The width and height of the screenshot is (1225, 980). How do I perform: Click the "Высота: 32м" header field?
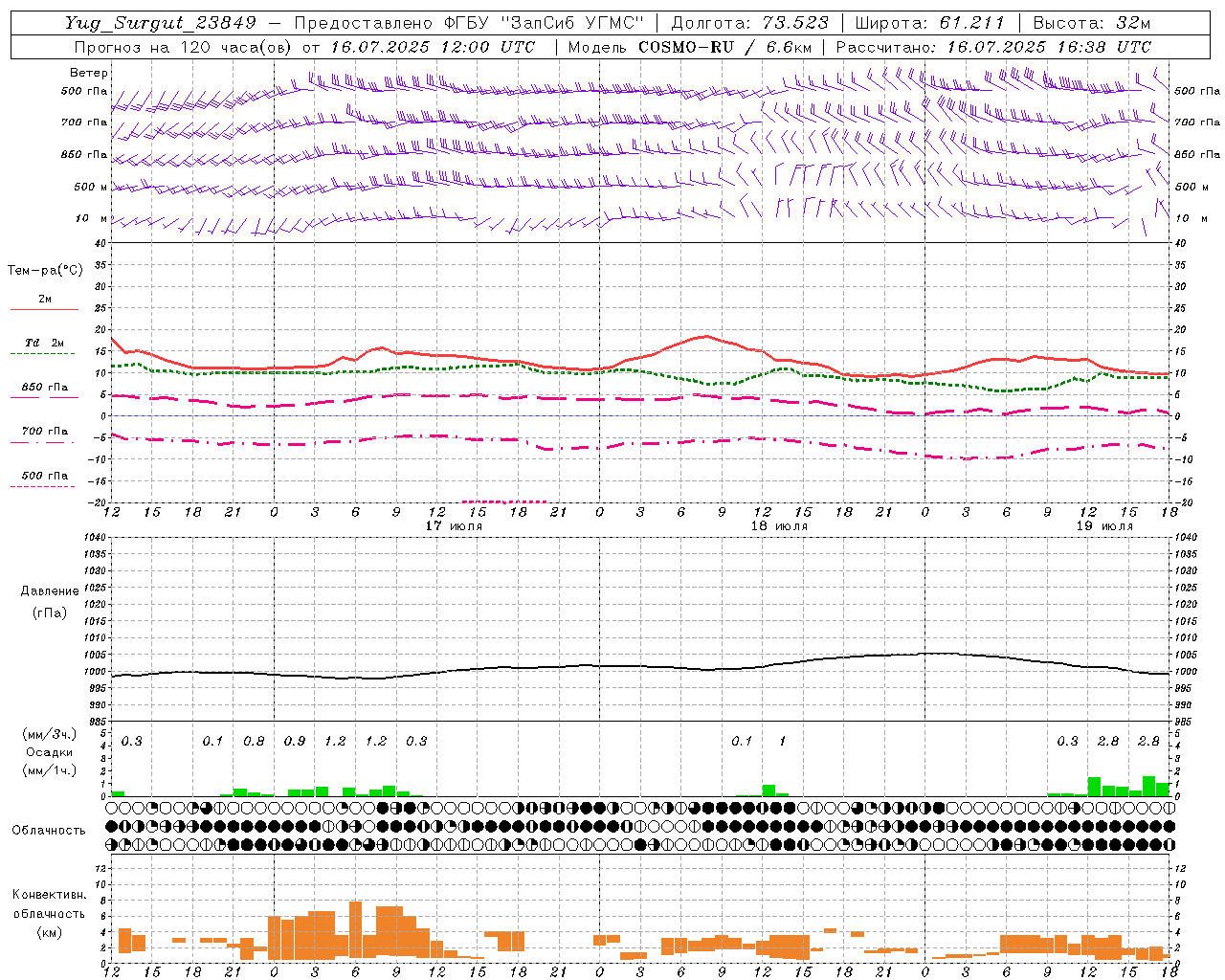click(1091, 24)
